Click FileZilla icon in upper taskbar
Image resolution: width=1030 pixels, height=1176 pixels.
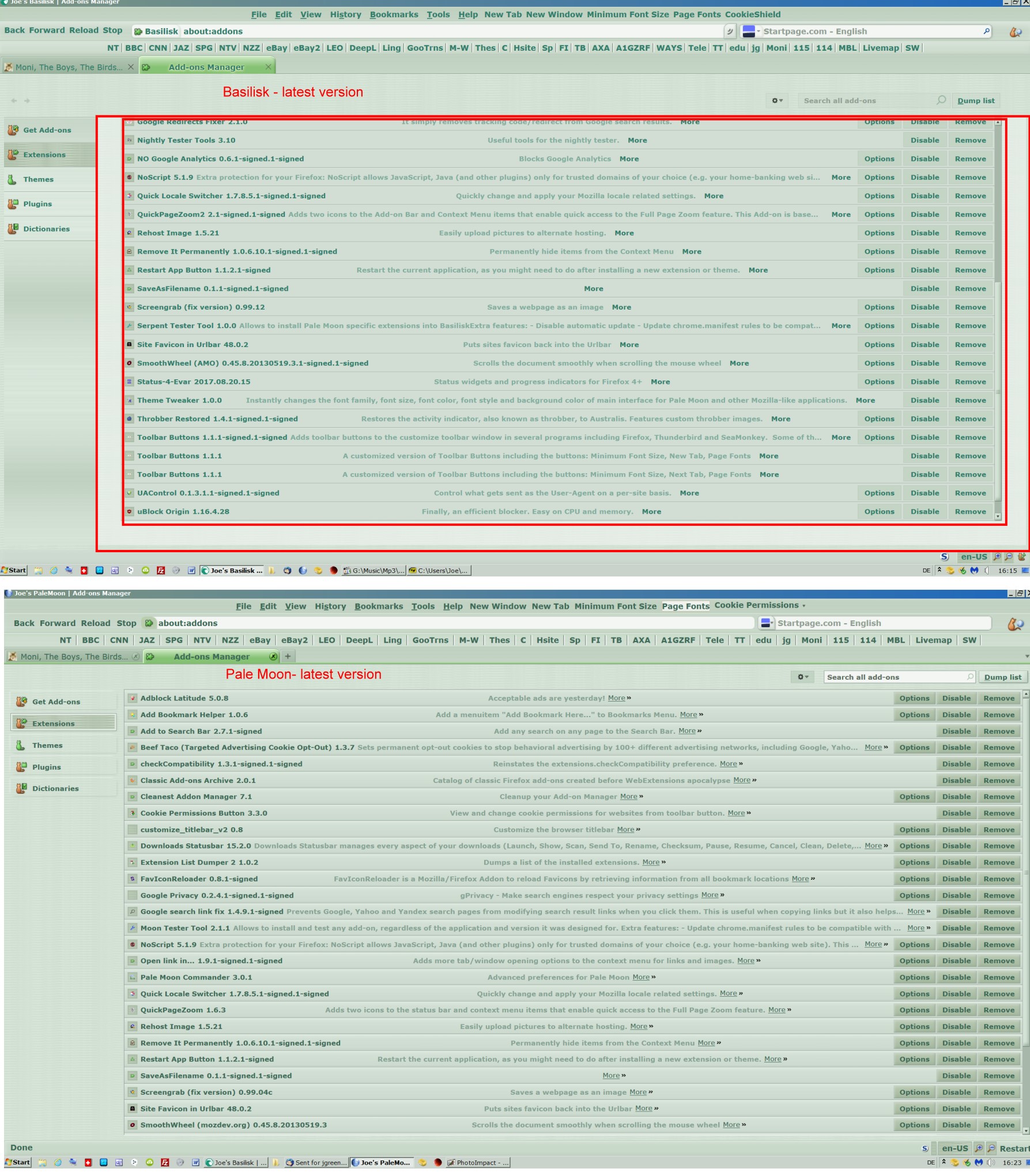pyautogui.click(x=161, y=570)
